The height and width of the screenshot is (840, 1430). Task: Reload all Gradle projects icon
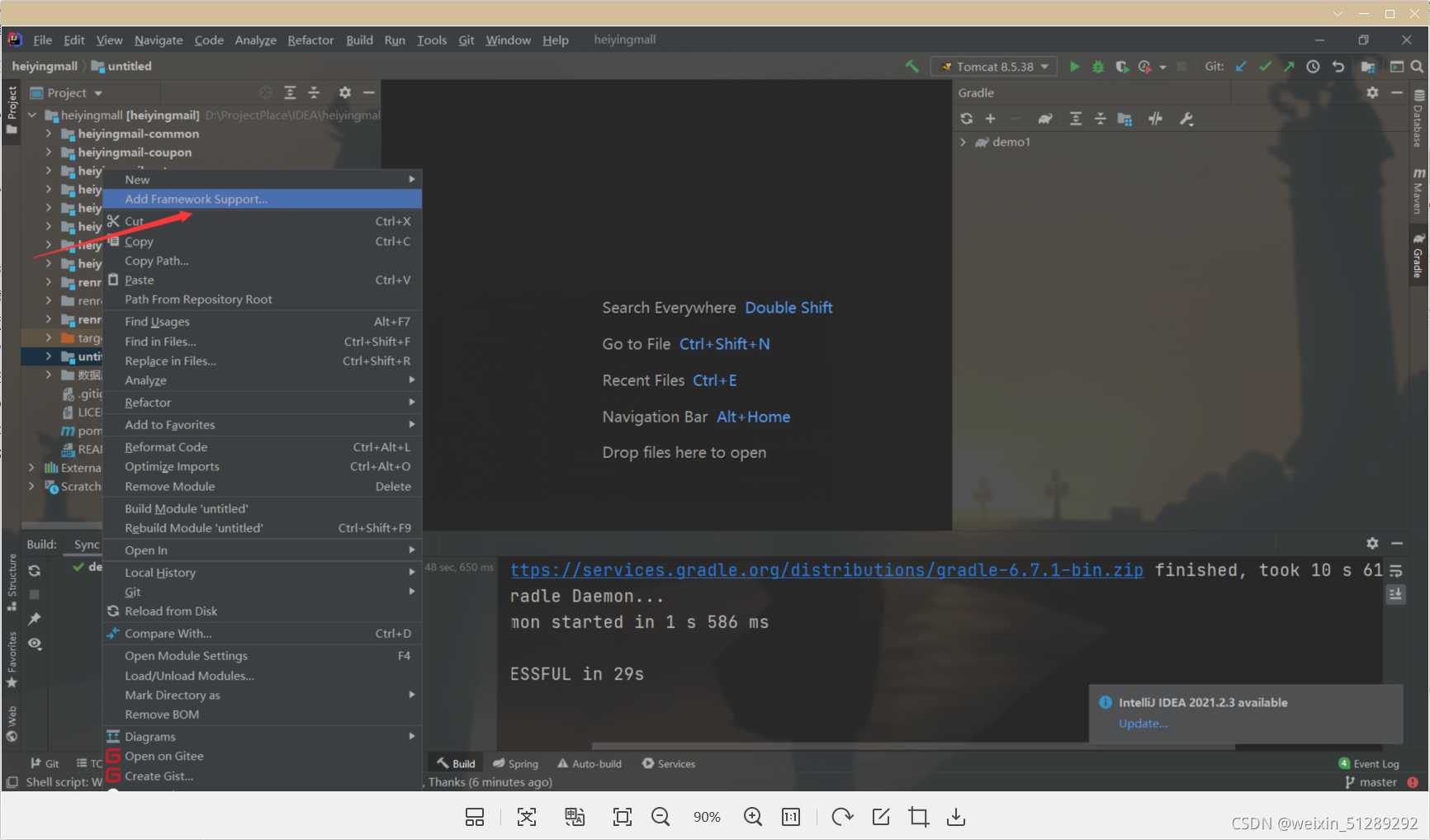click(967, 119)
